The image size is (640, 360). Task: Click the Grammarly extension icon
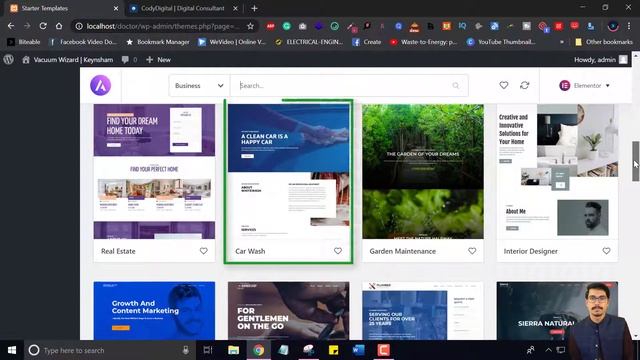[287, 26]
